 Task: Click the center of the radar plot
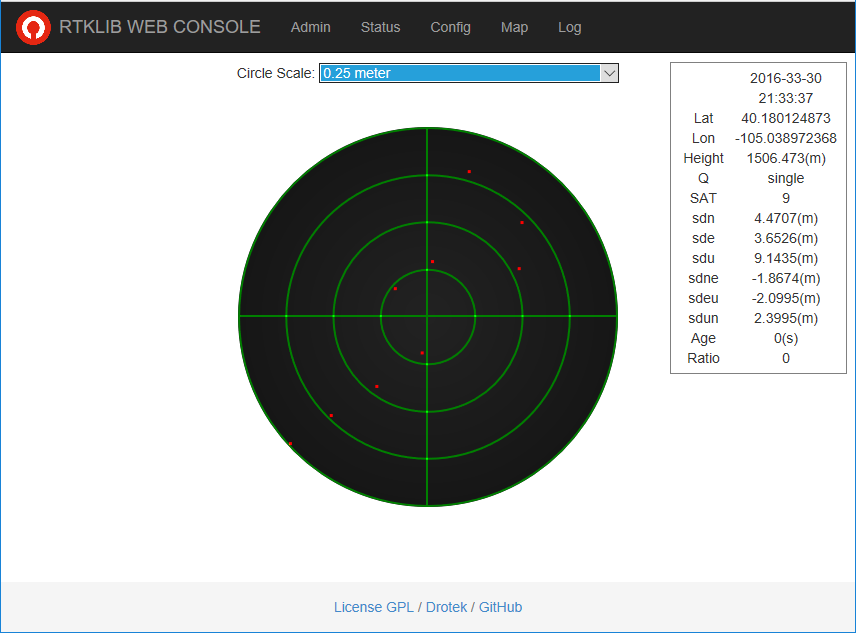click(x=427, y=316)
